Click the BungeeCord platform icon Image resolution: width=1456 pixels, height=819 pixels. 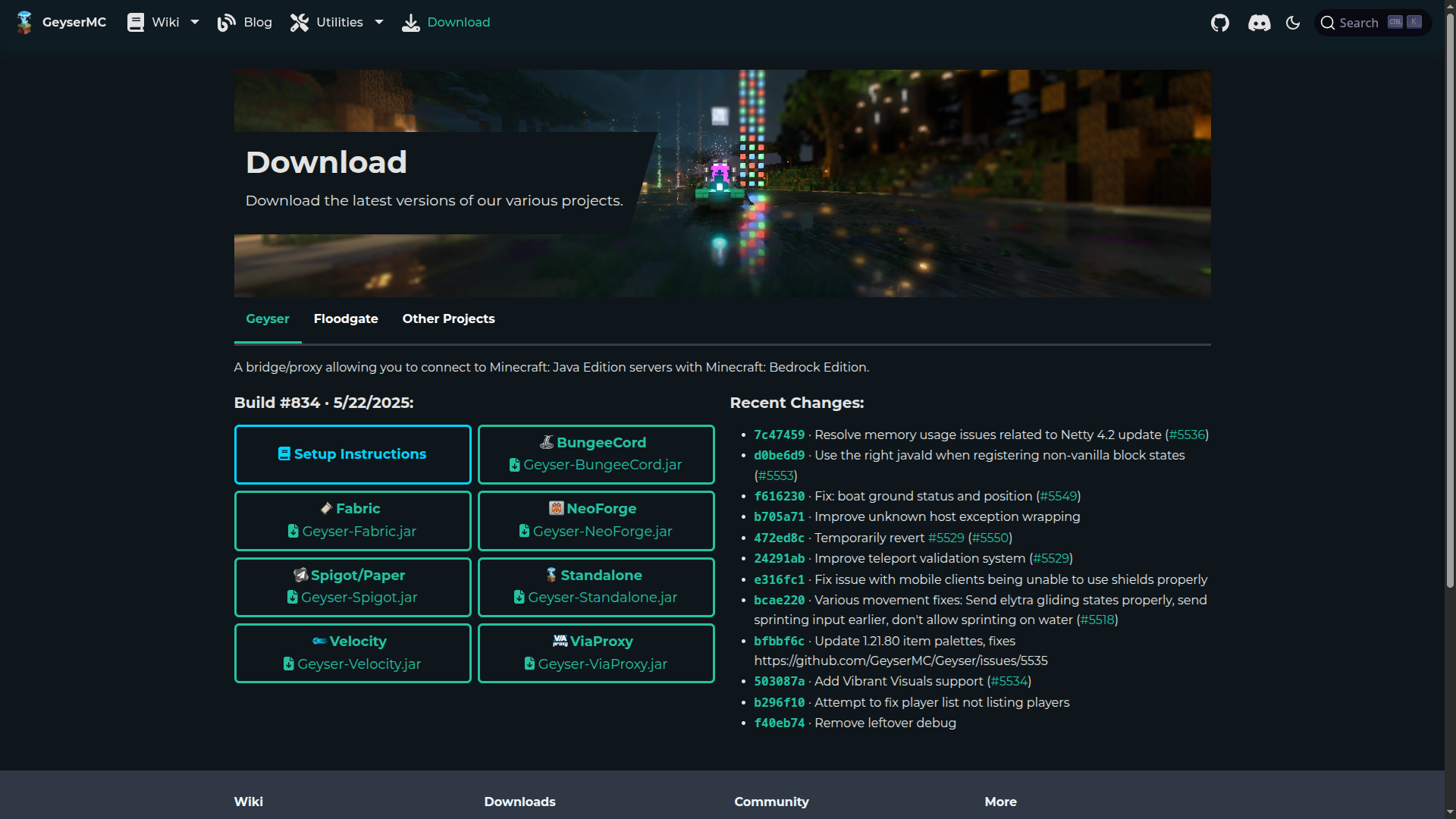click(x=547, y=442)
